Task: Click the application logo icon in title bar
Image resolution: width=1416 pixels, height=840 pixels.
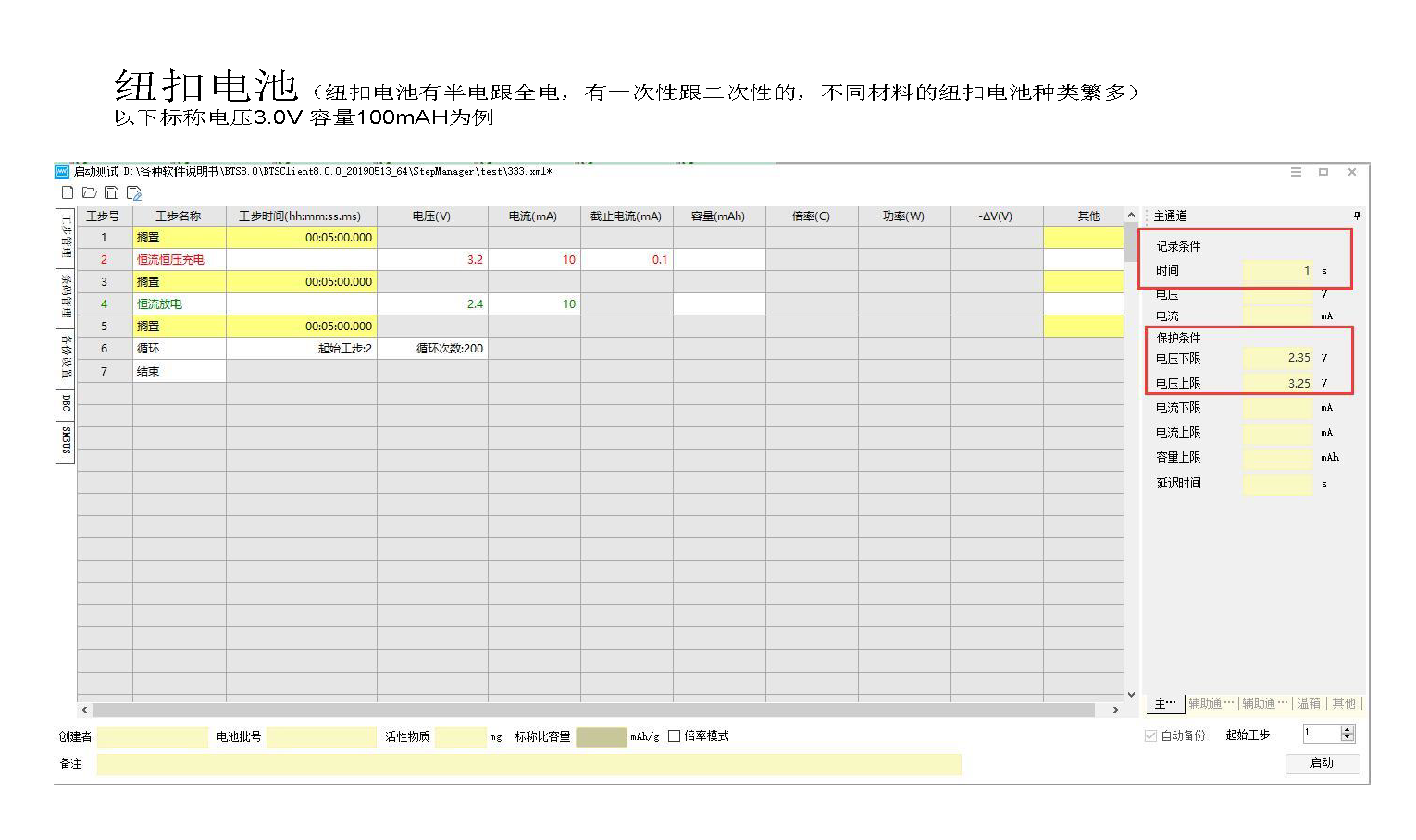Action: click(x=62, y=171)
